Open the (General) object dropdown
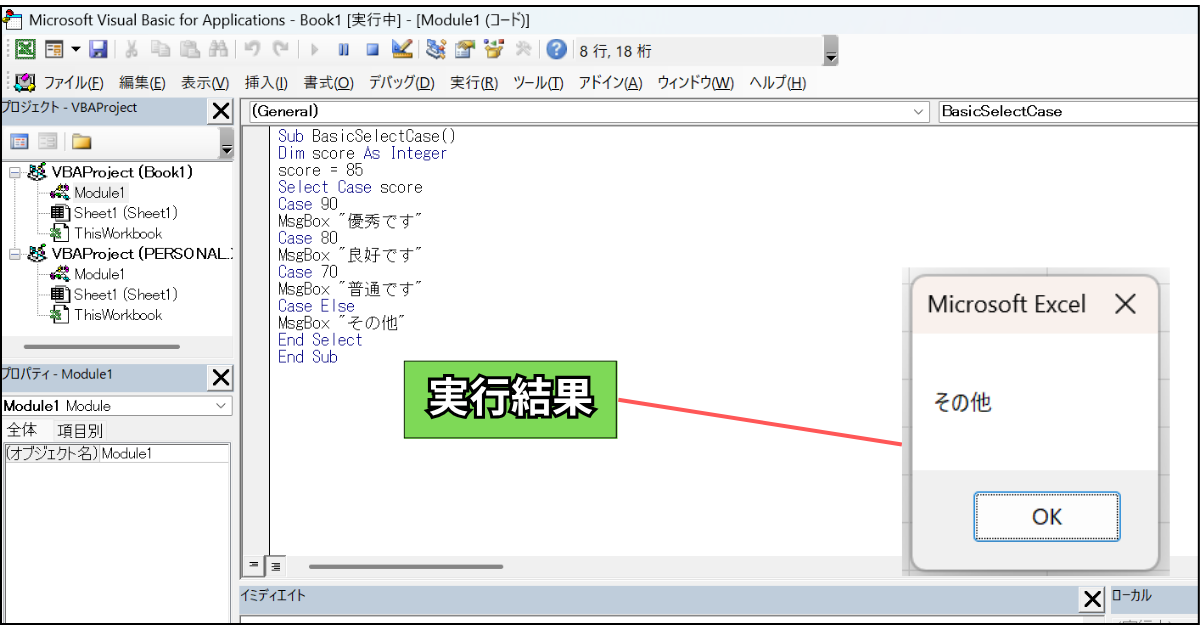Image resolution: width=1200 pixels, height=630 pixels. click(920, 112)
